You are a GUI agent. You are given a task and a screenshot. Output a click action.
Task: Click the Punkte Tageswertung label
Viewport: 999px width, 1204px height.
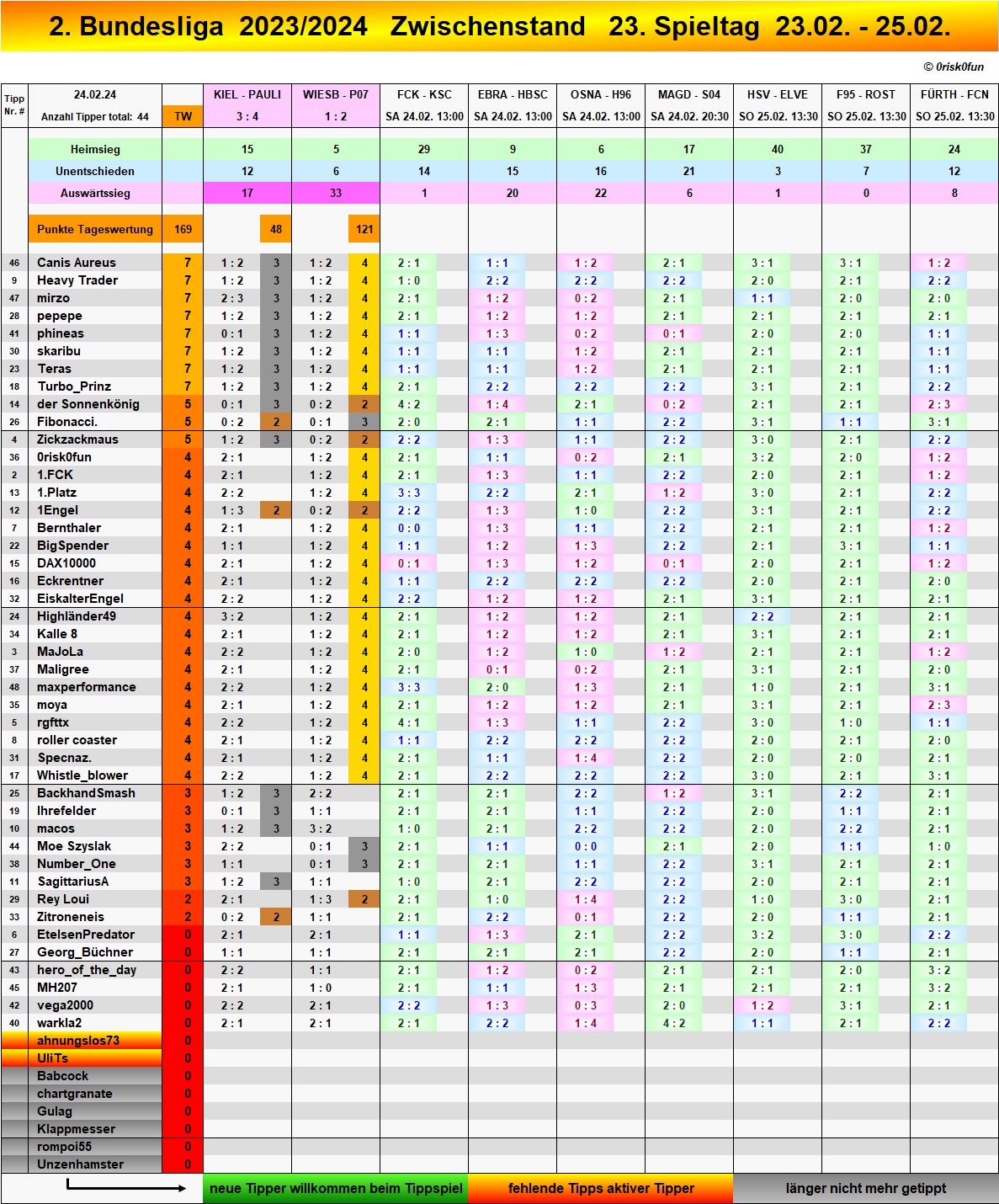coord(95,229)
